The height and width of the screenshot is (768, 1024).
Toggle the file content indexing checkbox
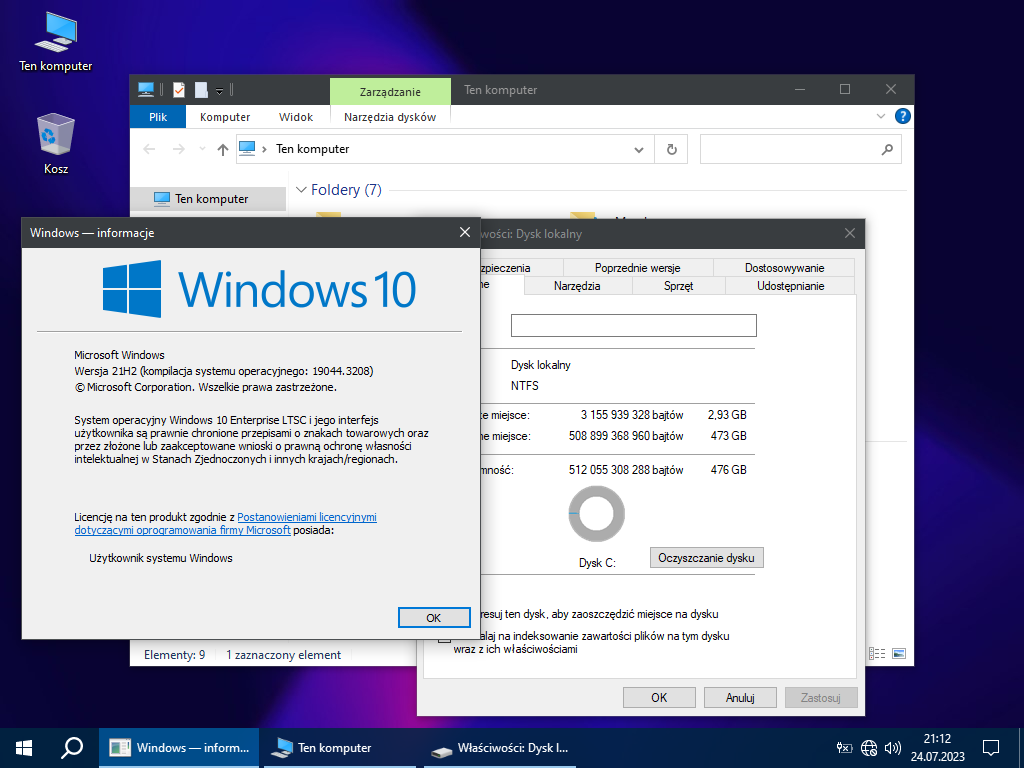[x=444, y=637]
